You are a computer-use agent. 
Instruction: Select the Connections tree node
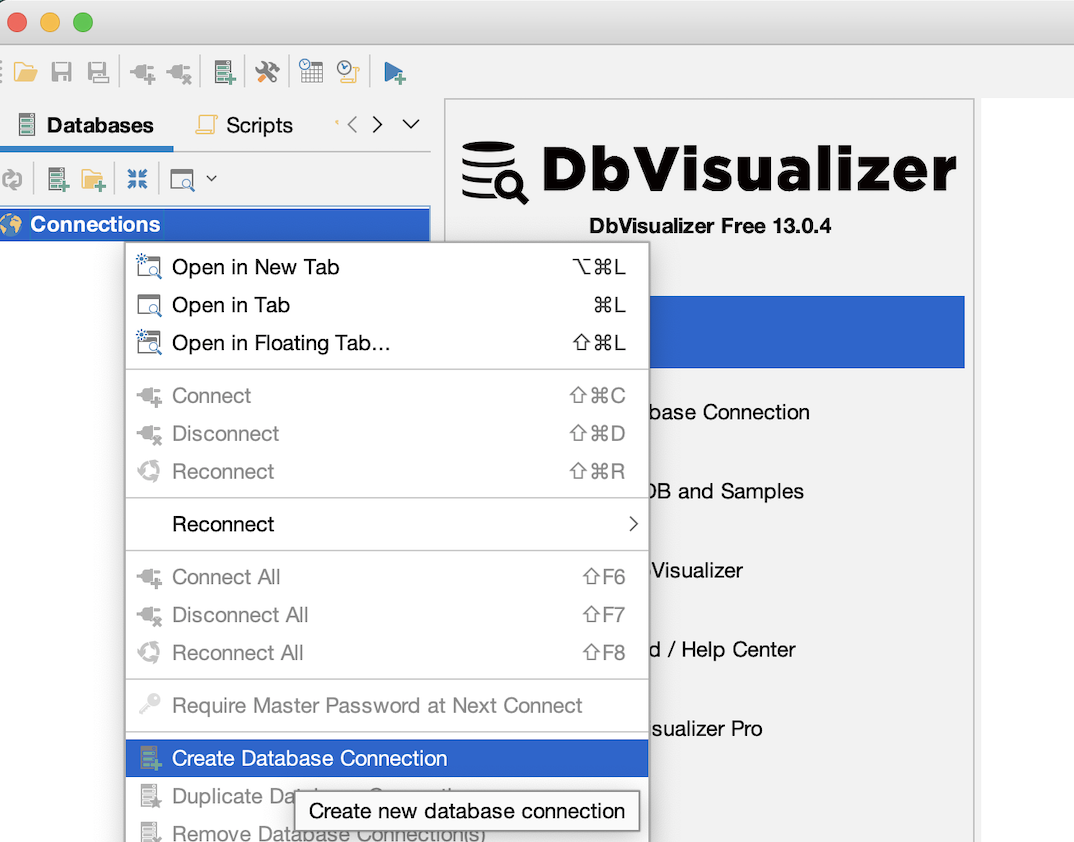(95, 224)
